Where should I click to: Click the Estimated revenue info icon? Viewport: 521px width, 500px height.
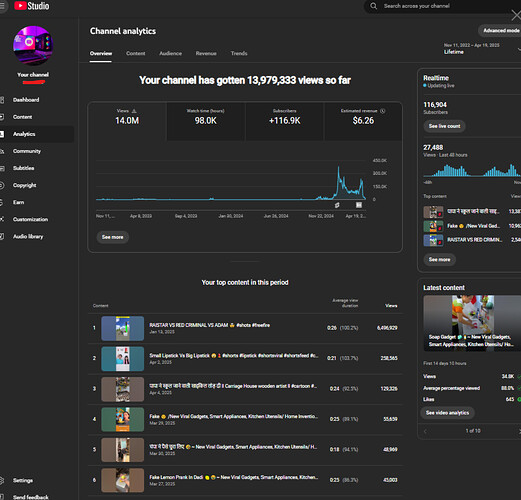[383, 111]
